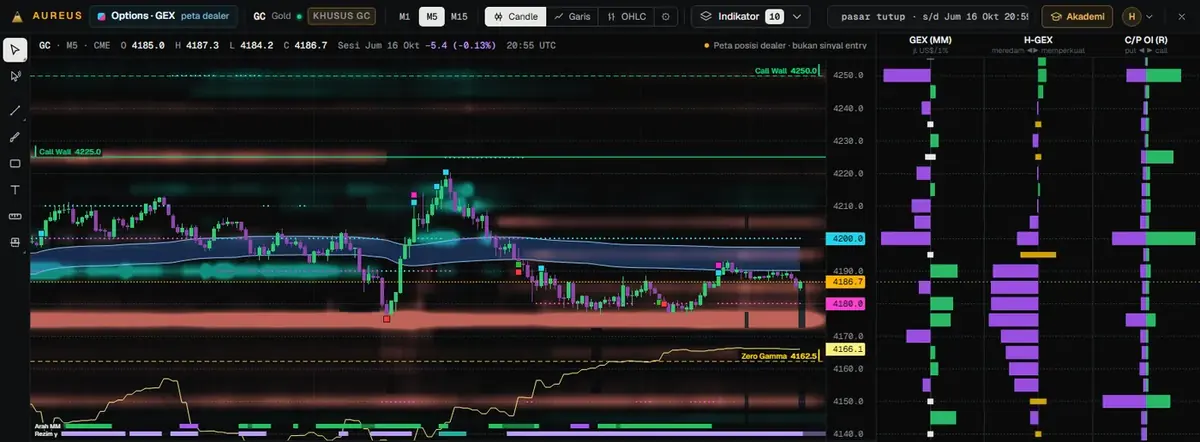Click the green live status dot beside Gold
The image size is (1200, 442).
(x=299, y=17)
